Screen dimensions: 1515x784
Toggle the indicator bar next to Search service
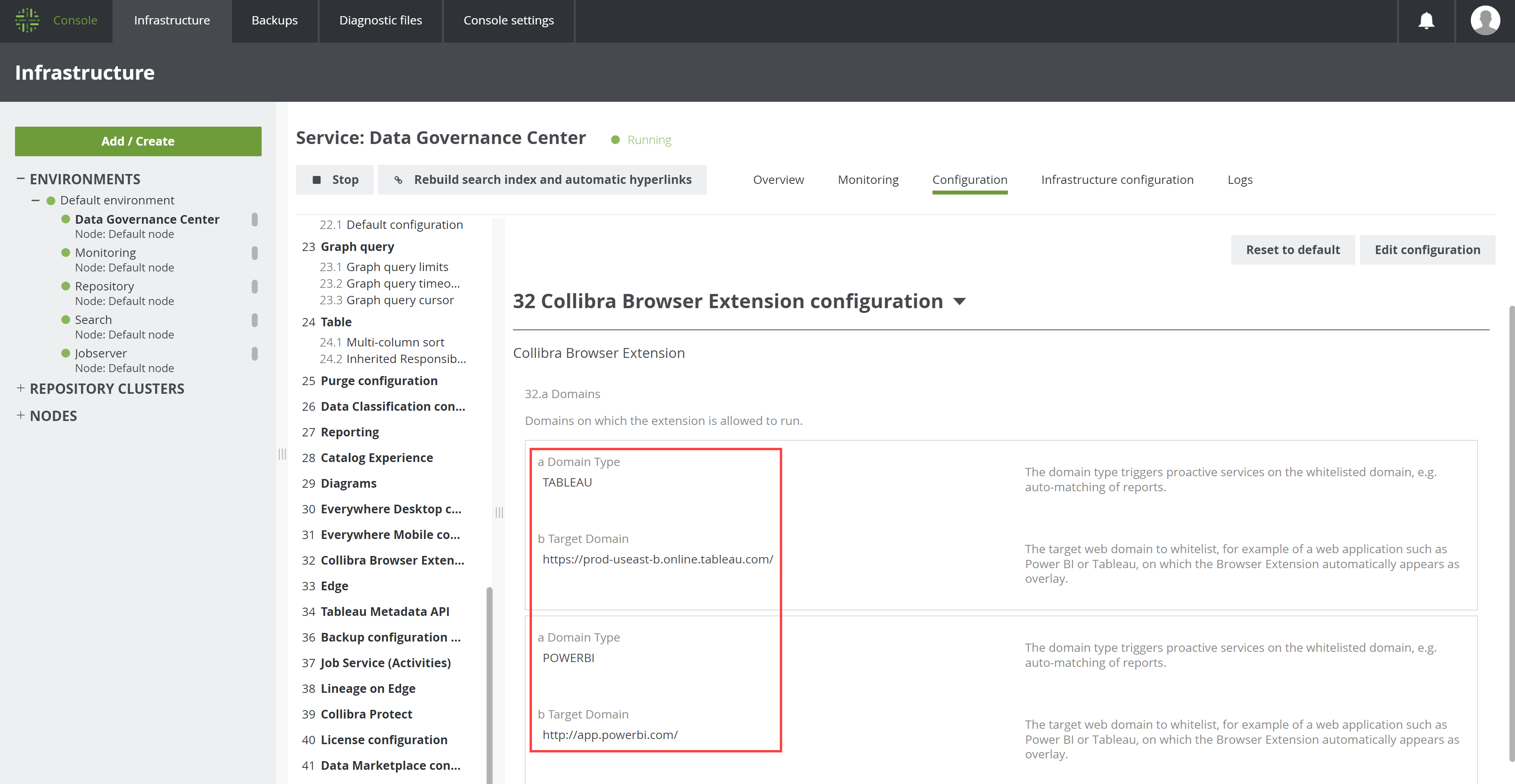coord(254,320)
